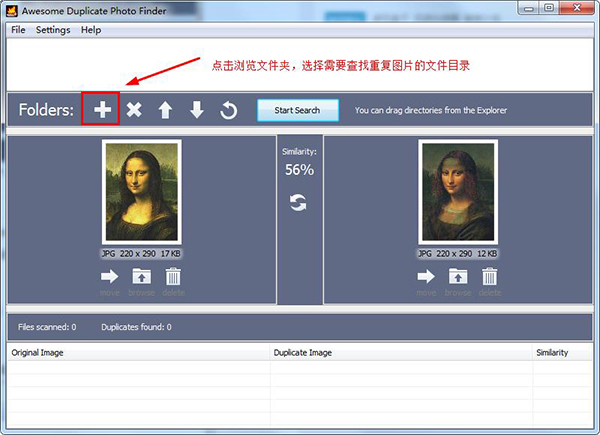
Task: Reset the folder list with the circular arrow
Action: point(228,110)
